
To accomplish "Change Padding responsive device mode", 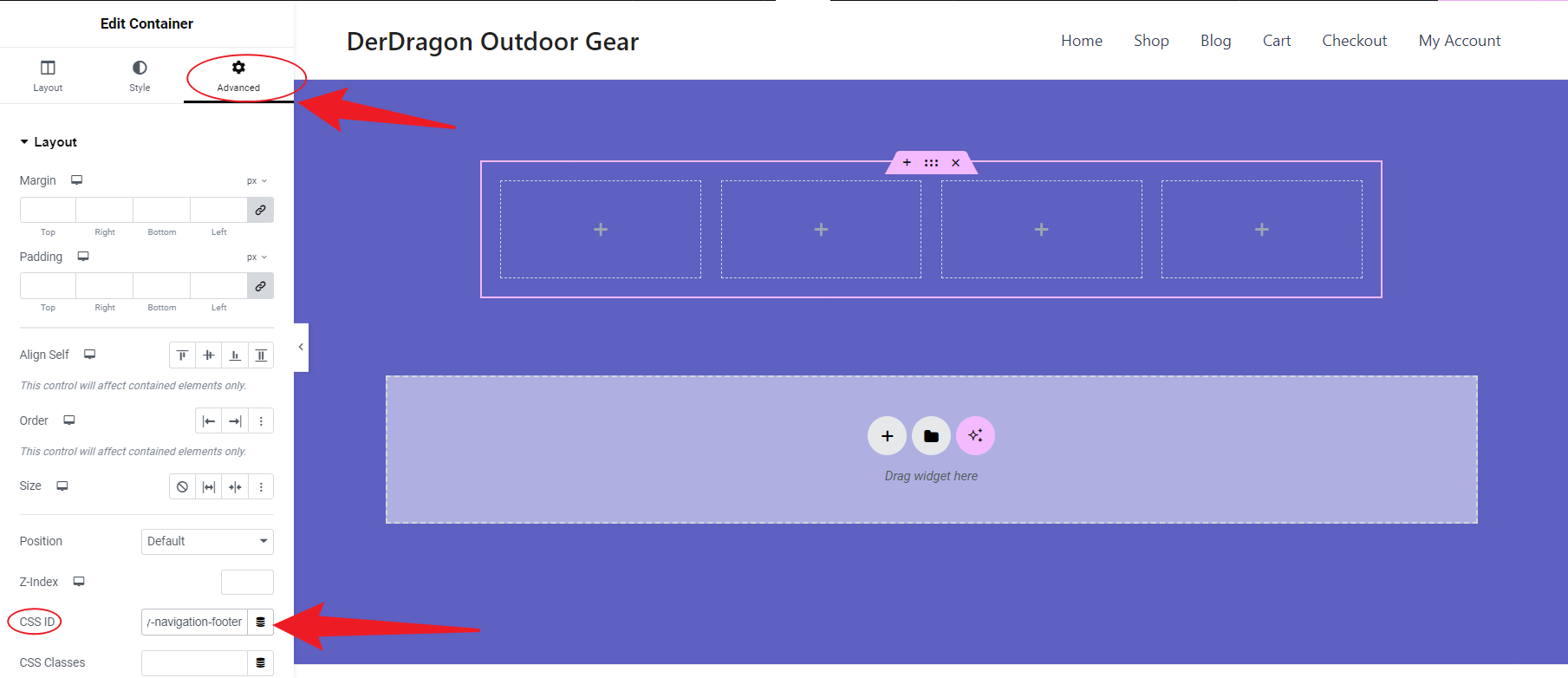I will [x=83, y=257].
